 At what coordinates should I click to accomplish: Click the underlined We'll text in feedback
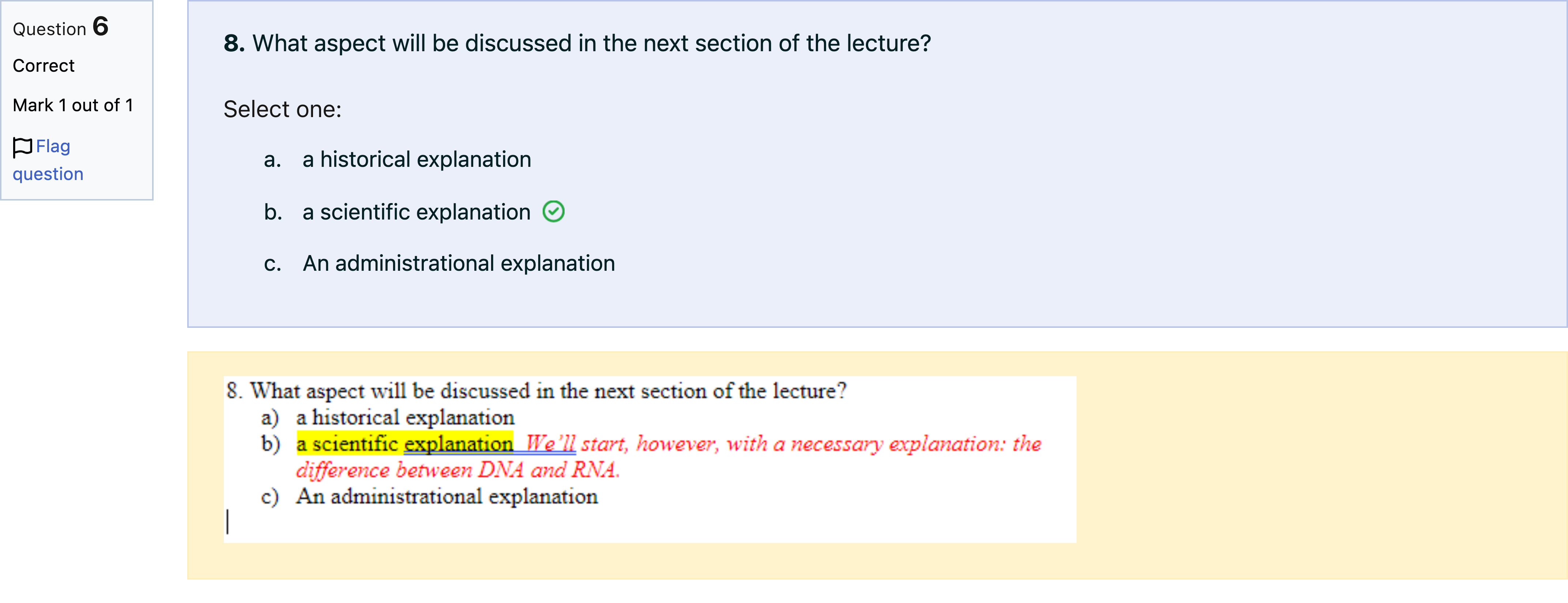551,443
